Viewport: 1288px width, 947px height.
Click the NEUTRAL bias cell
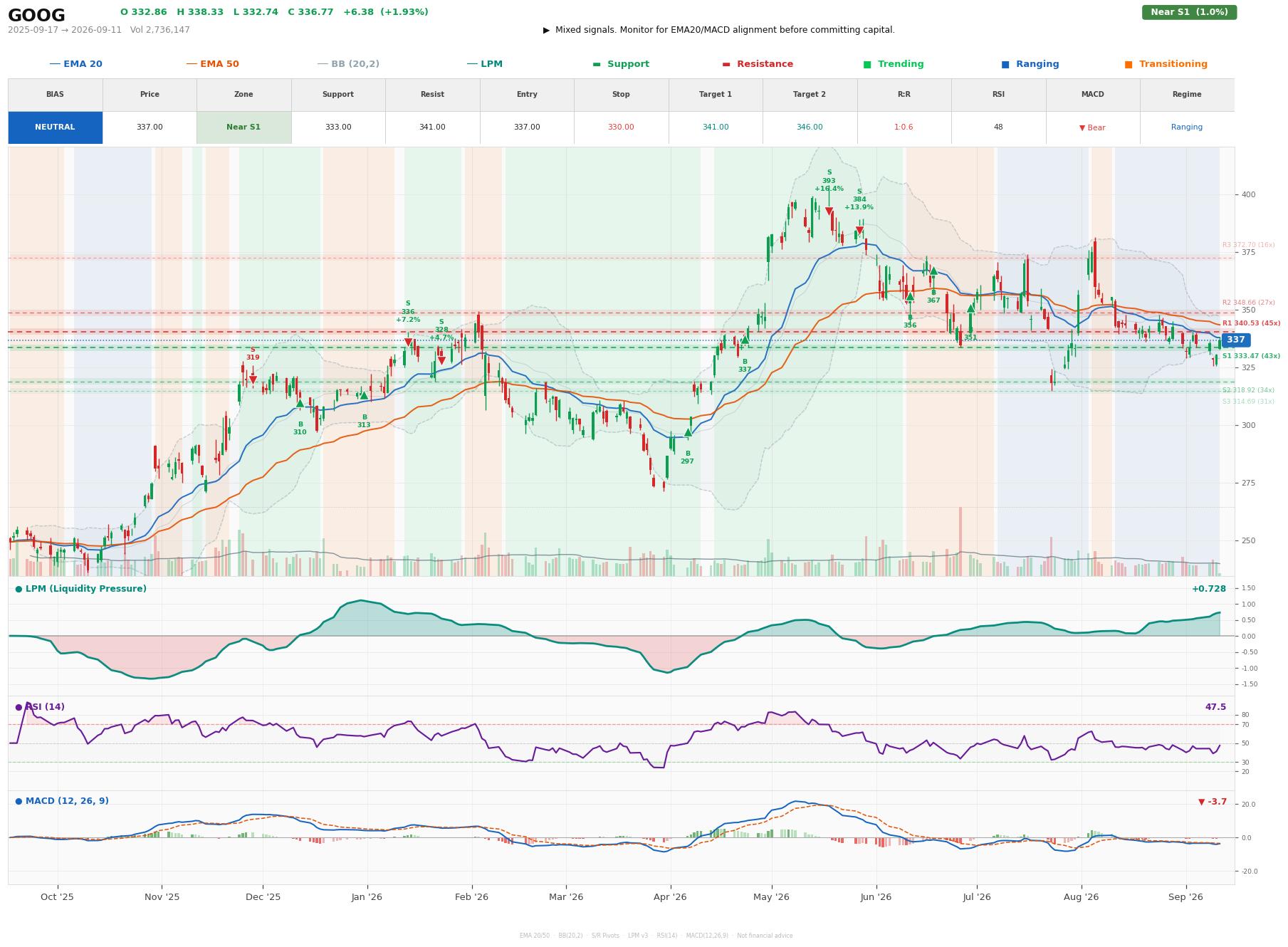click(55, 127)
